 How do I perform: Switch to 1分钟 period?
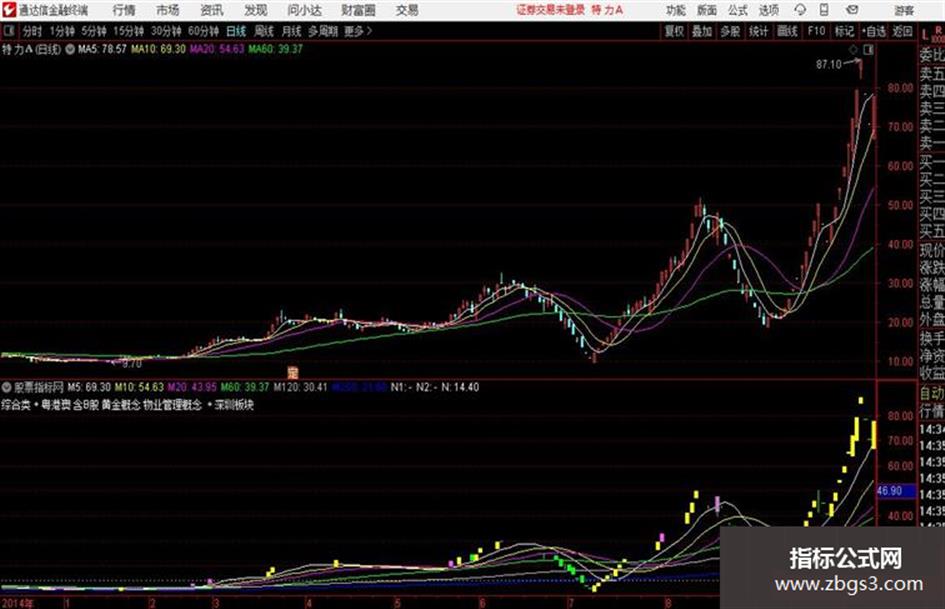(62, 31)
